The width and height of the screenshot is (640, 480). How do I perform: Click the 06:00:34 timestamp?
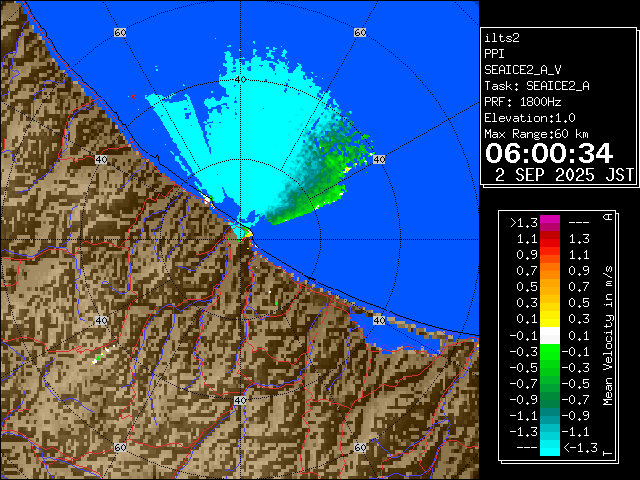(x=548, y=152)
